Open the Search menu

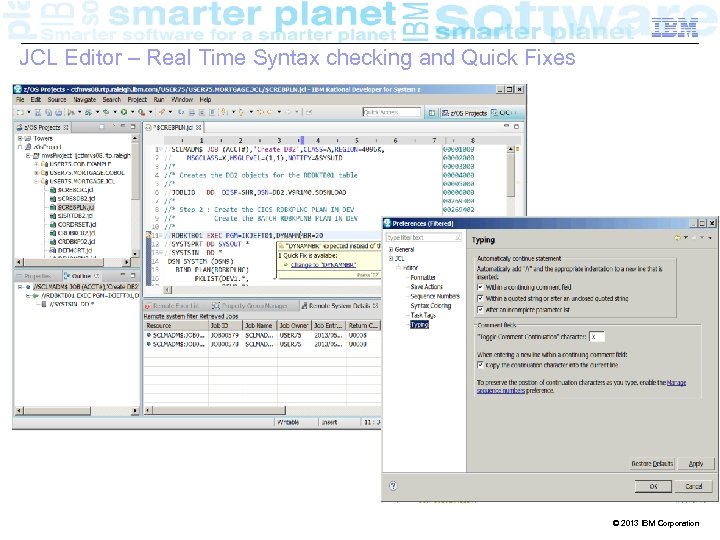[112, 100]
